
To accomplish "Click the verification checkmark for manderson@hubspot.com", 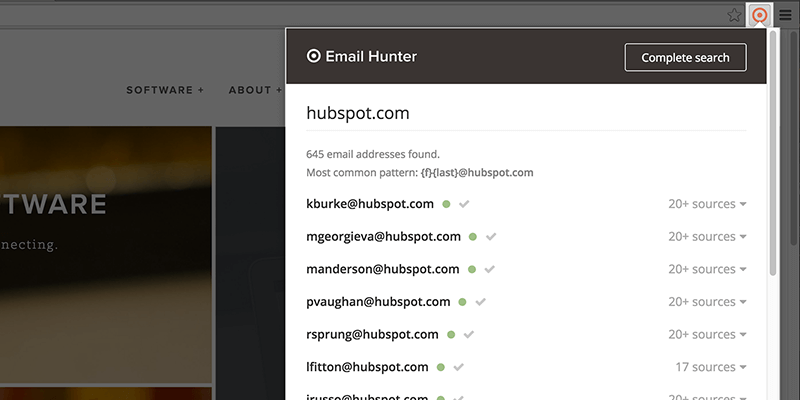I will coord(490,269).
